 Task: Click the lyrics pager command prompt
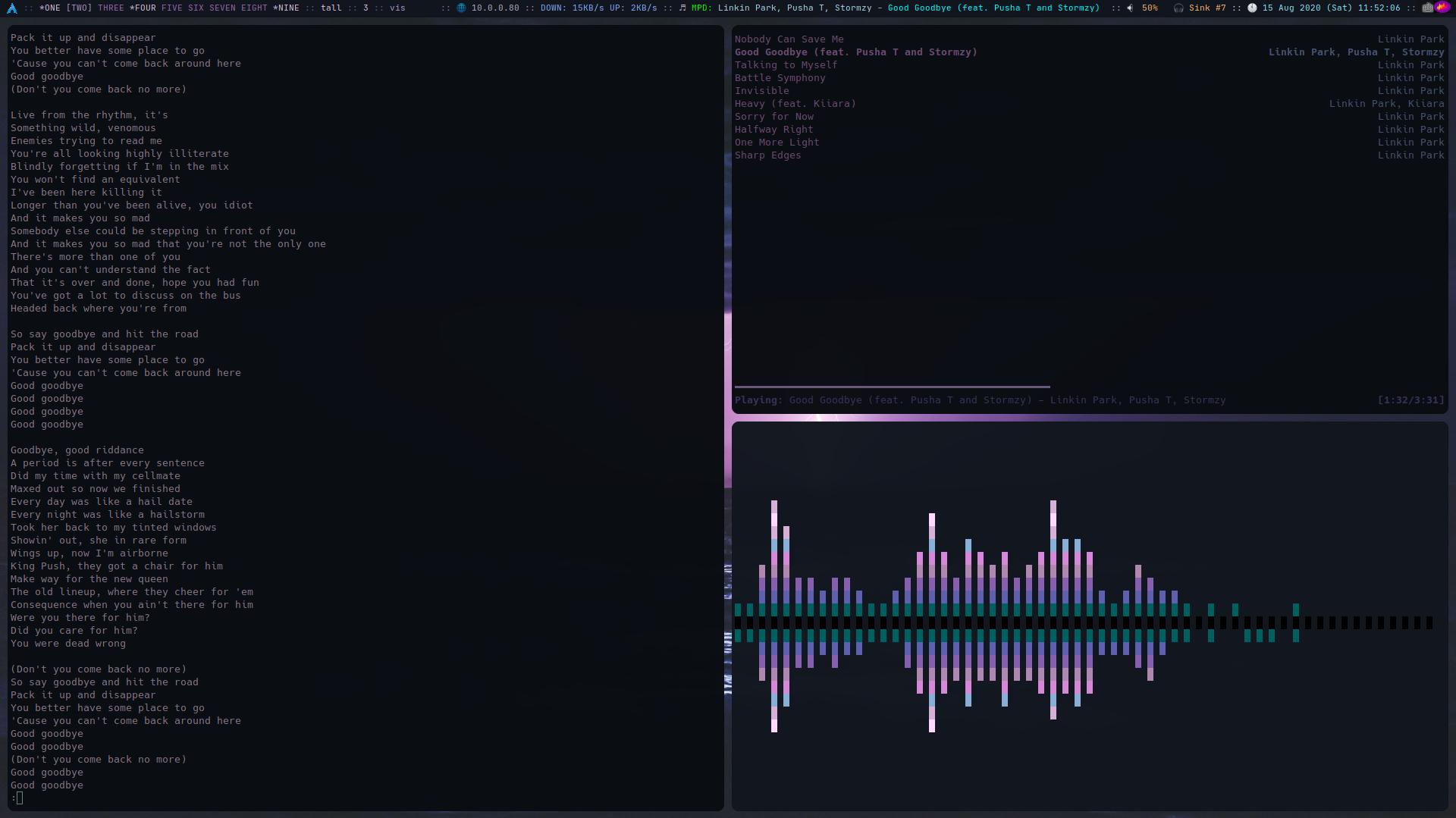point(17,798)
